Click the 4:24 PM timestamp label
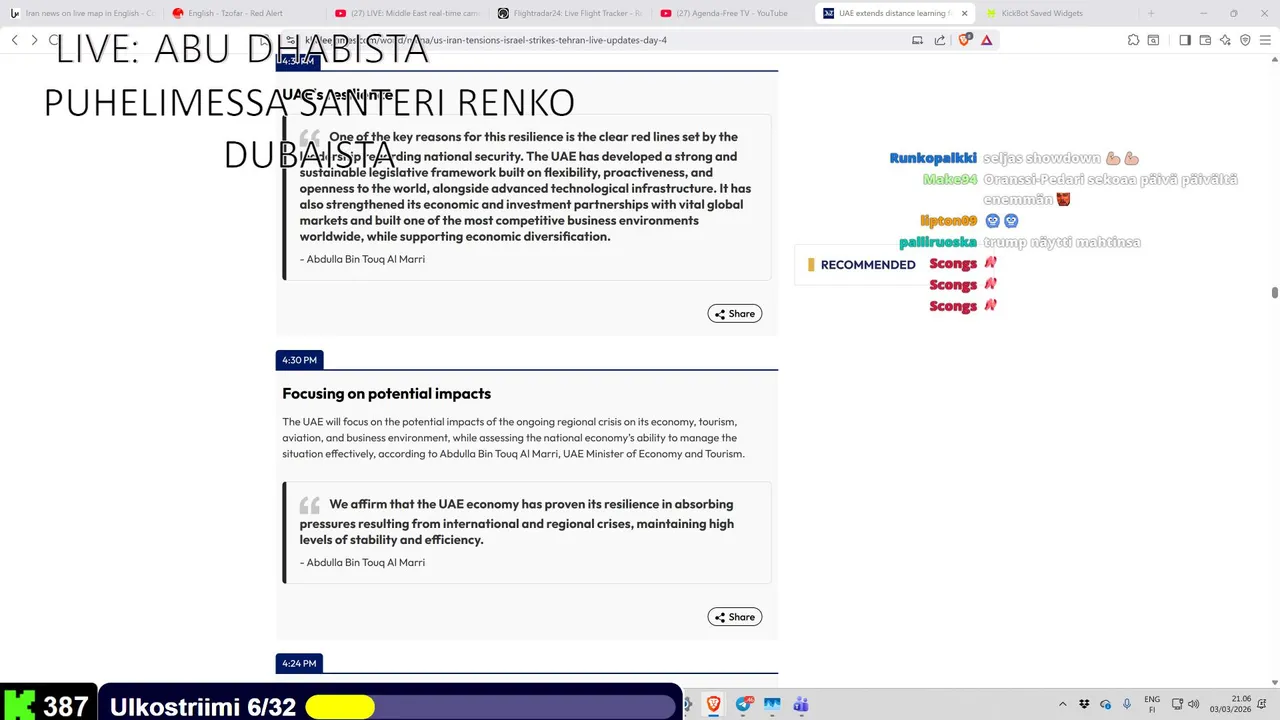Screen dimensions: 1280x720 (x=299, y=663)
